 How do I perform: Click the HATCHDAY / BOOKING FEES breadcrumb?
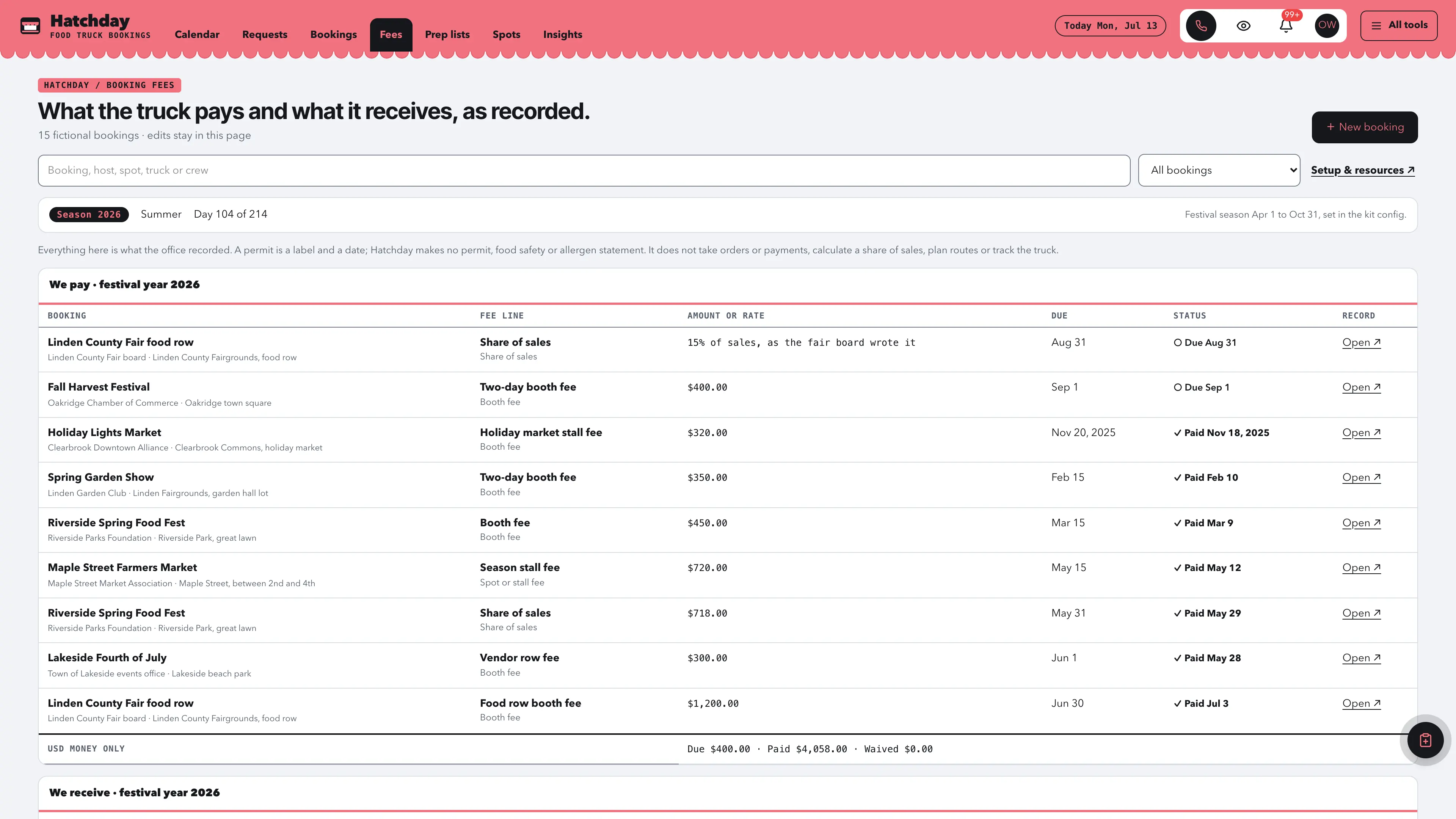coord(109,85)
